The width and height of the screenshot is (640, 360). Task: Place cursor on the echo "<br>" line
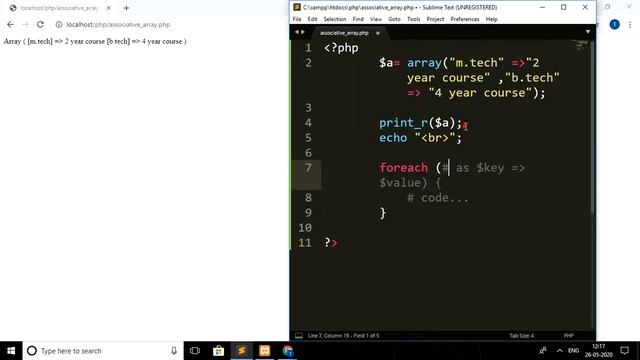click(x=420, y=138)
